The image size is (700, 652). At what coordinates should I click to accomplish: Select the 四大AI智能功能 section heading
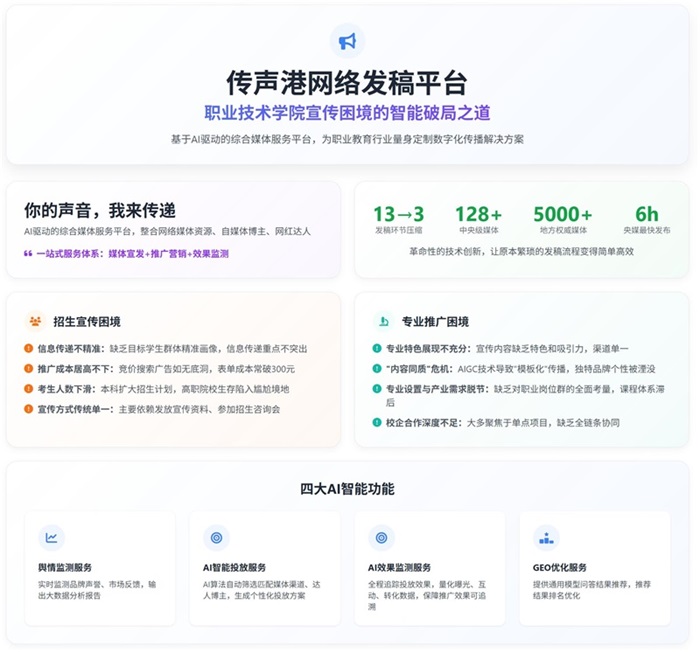[x=347, y=489]
